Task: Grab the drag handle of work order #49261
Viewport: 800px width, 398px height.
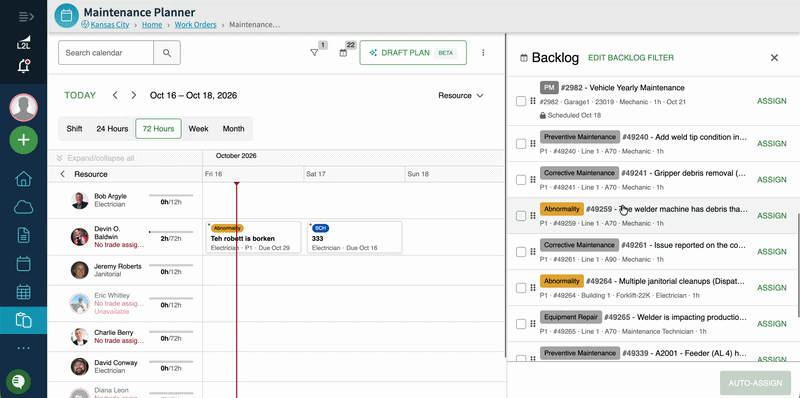Action: [533, 252]
